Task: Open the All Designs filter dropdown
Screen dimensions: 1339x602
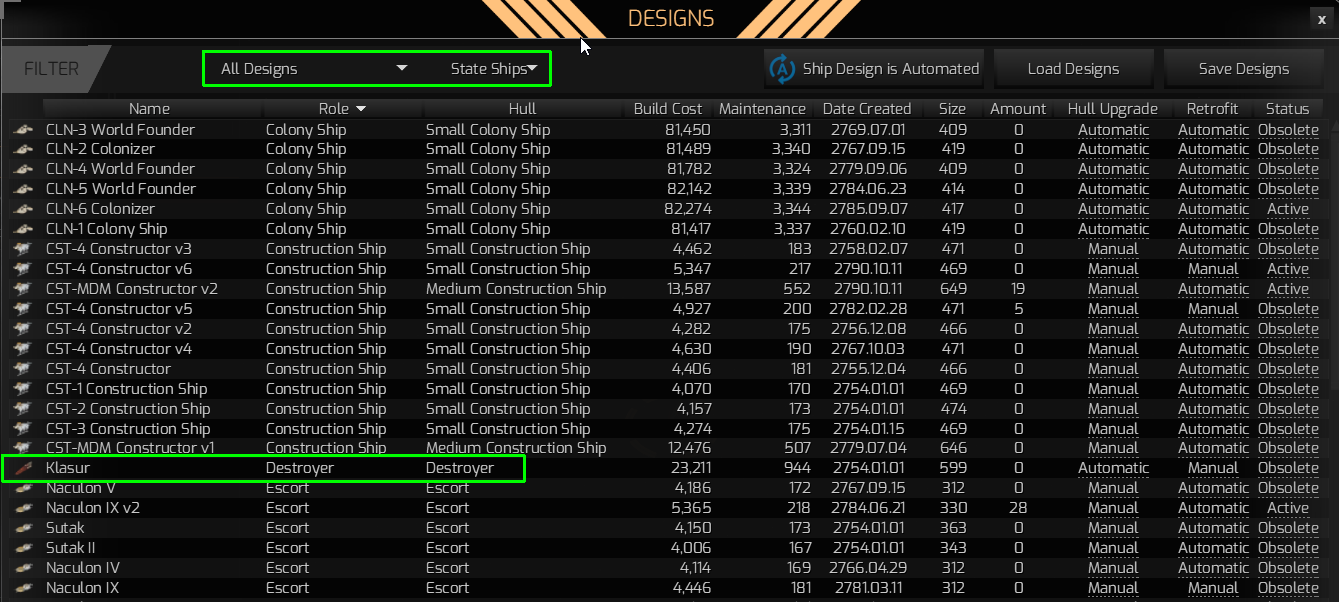Action: click(x=313, y=69)
